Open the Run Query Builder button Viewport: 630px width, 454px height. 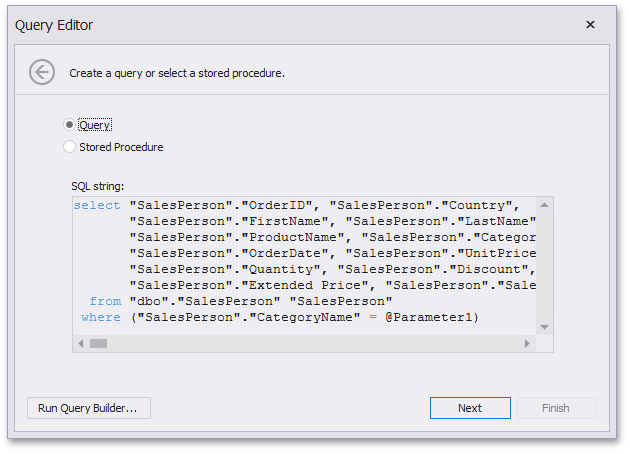point(89,408)
